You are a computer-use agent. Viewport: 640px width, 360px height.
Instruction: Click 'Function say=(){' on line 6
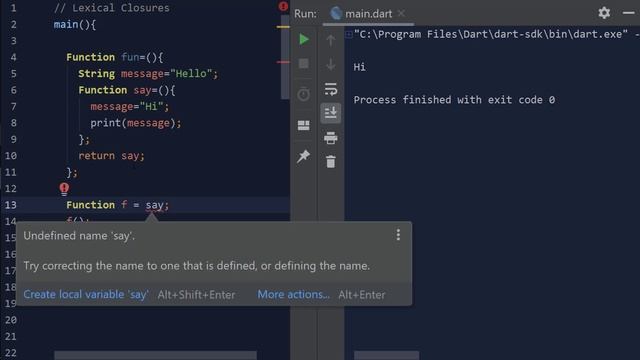[x=127, y=90]
